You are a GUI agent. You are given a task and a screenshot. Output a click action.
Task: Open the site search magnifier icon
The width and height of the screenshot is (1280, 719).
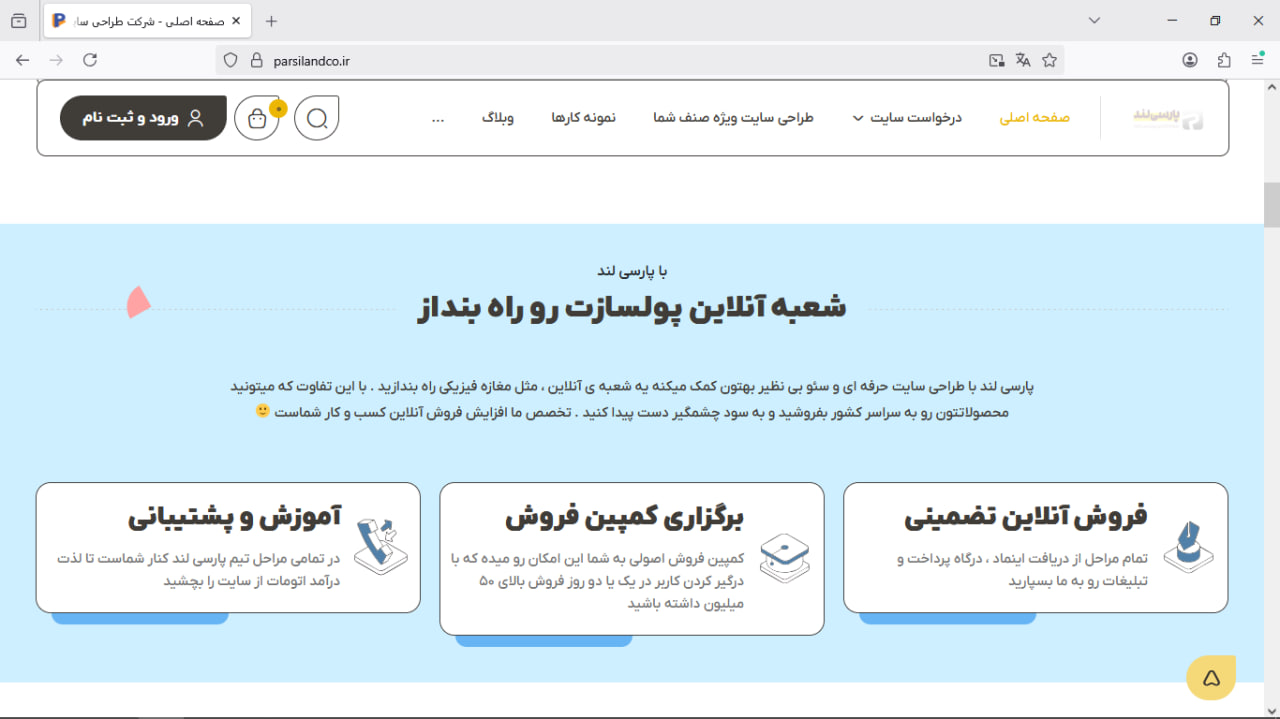tap(317, 117)
